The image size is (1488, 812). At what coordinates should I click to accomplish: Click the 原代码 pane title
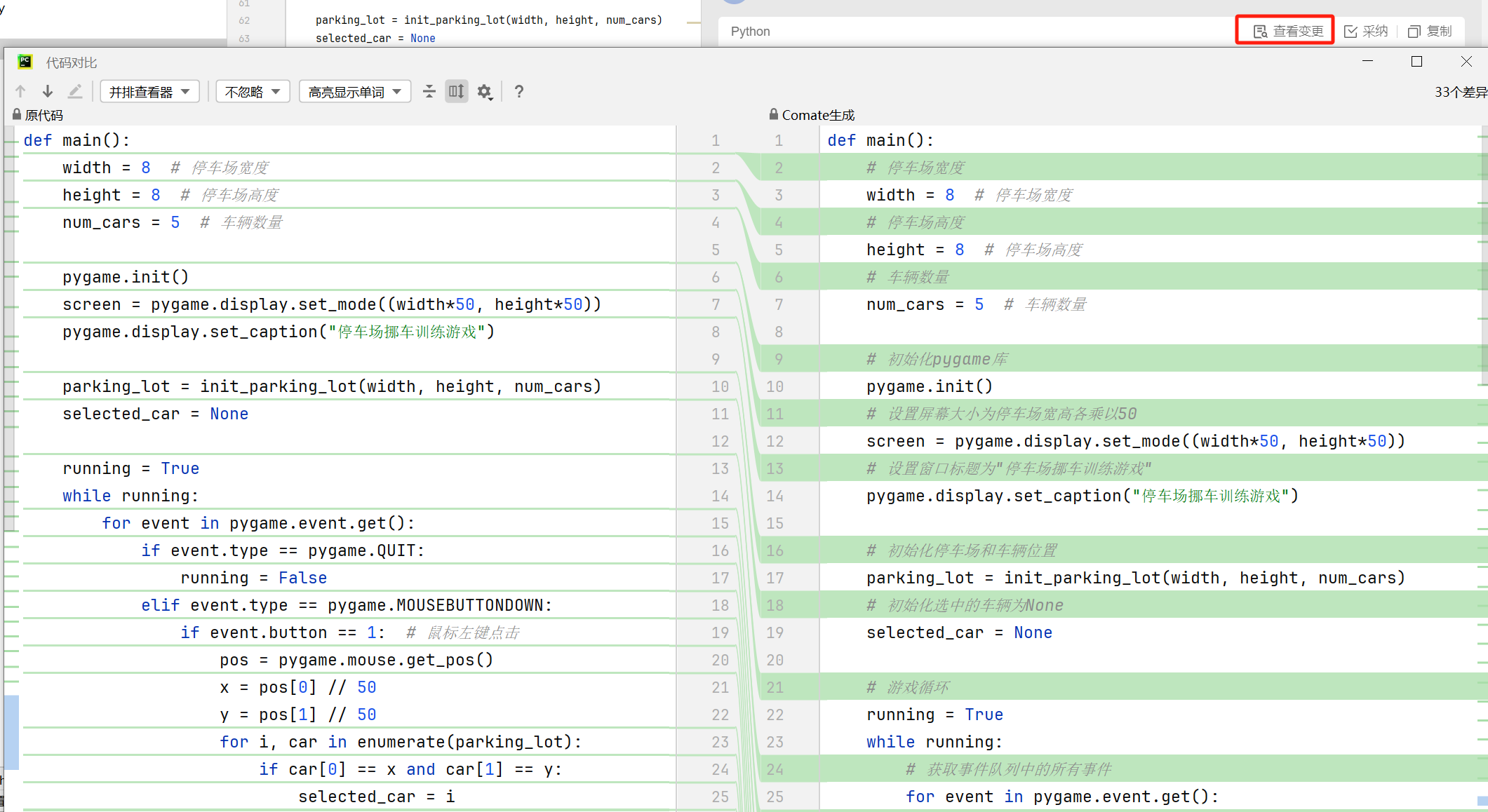[x=43, y=115]
